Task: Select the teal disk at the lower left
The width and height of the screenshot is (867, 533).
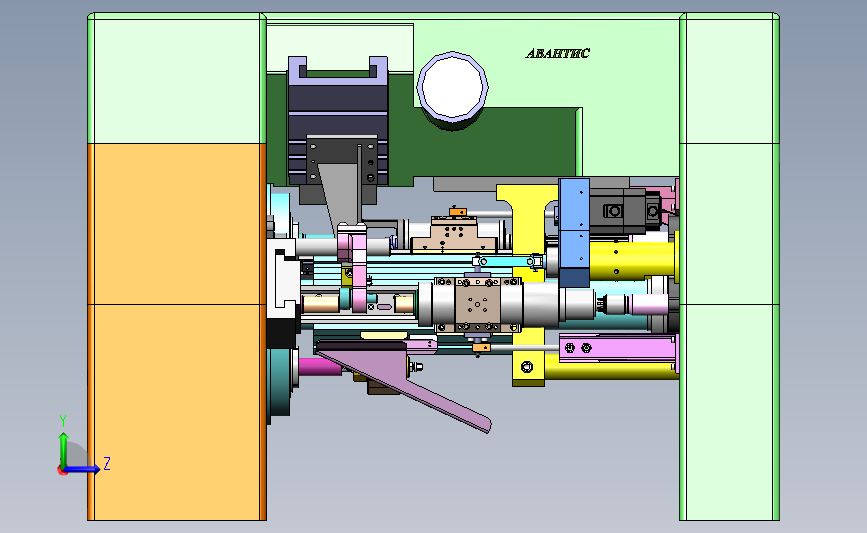Action: tap(281, 382)
